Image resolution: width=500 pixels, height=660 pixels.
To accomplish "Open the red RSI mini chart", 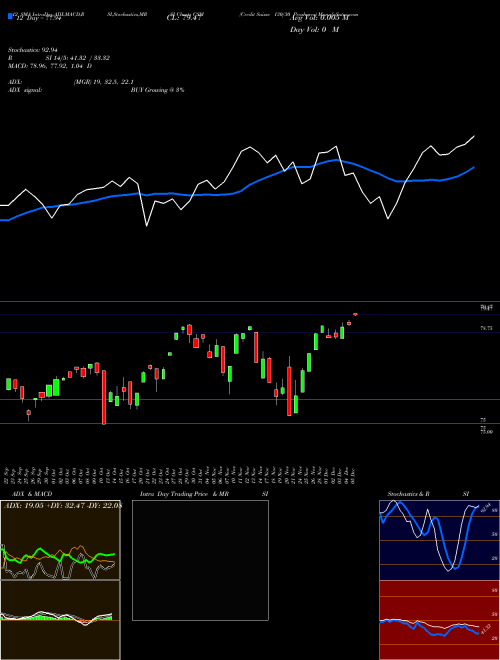I will pyautogui.click(x=439, y=620).
